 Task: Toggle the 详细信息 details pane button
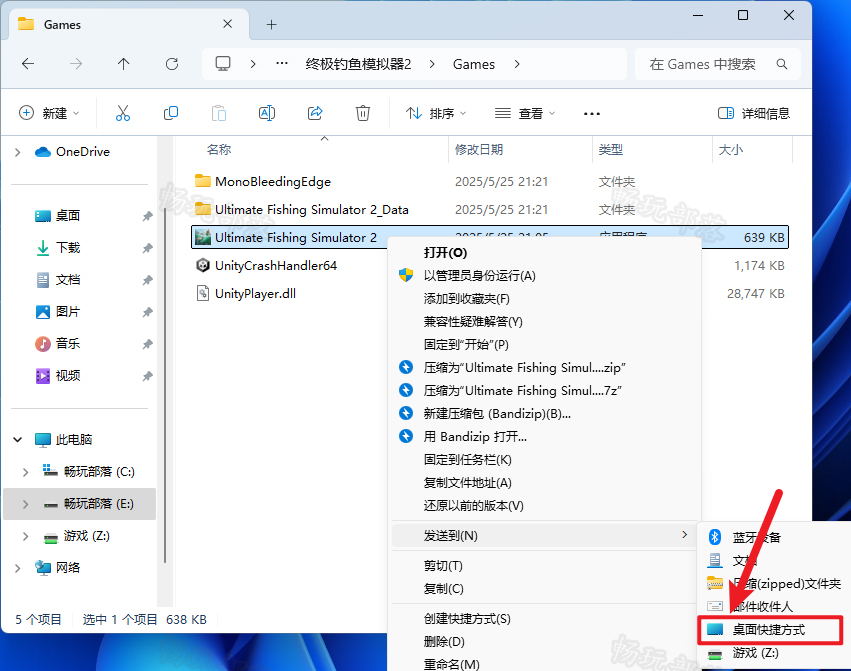[753, 113]
